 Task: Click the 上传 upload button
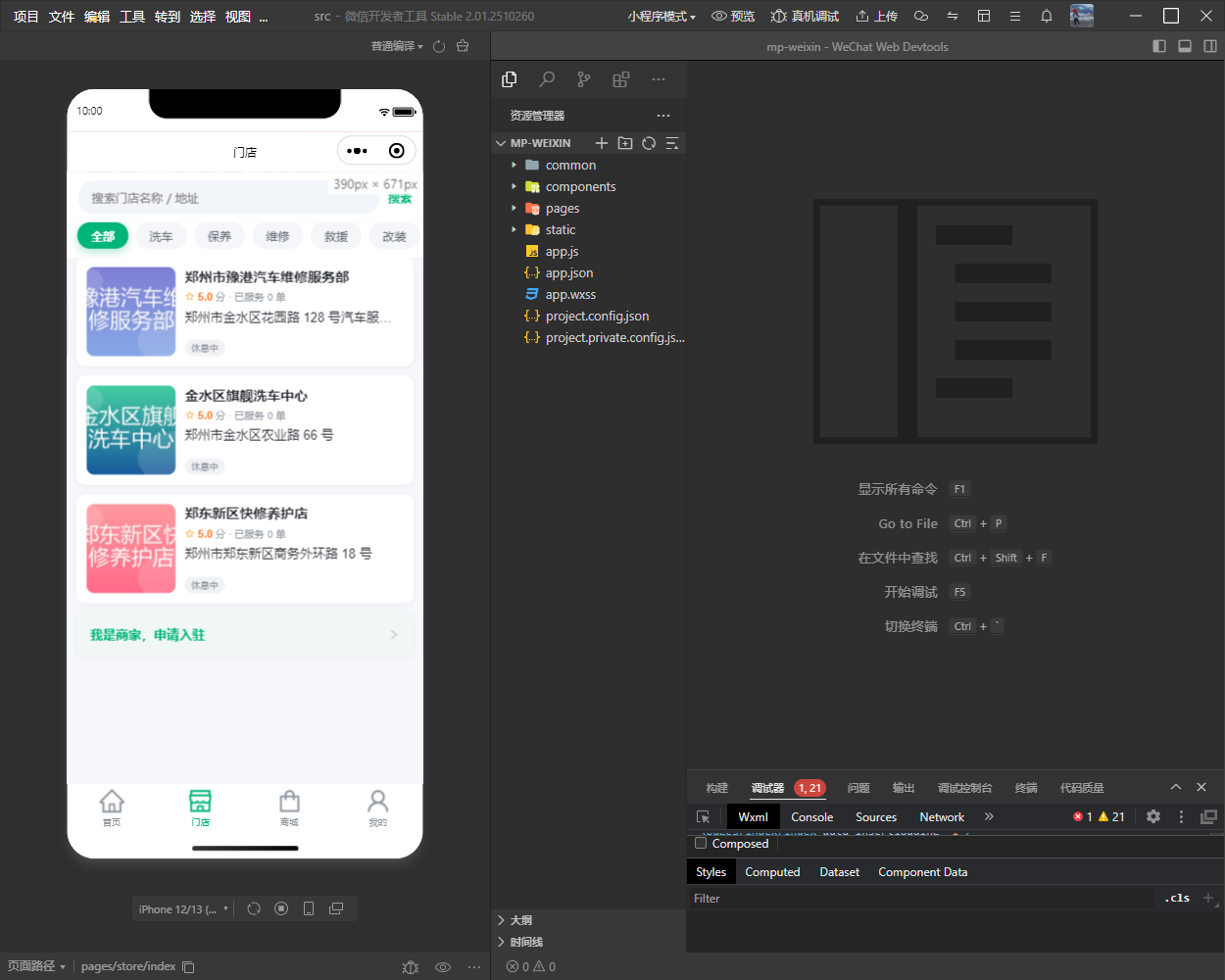876,17
